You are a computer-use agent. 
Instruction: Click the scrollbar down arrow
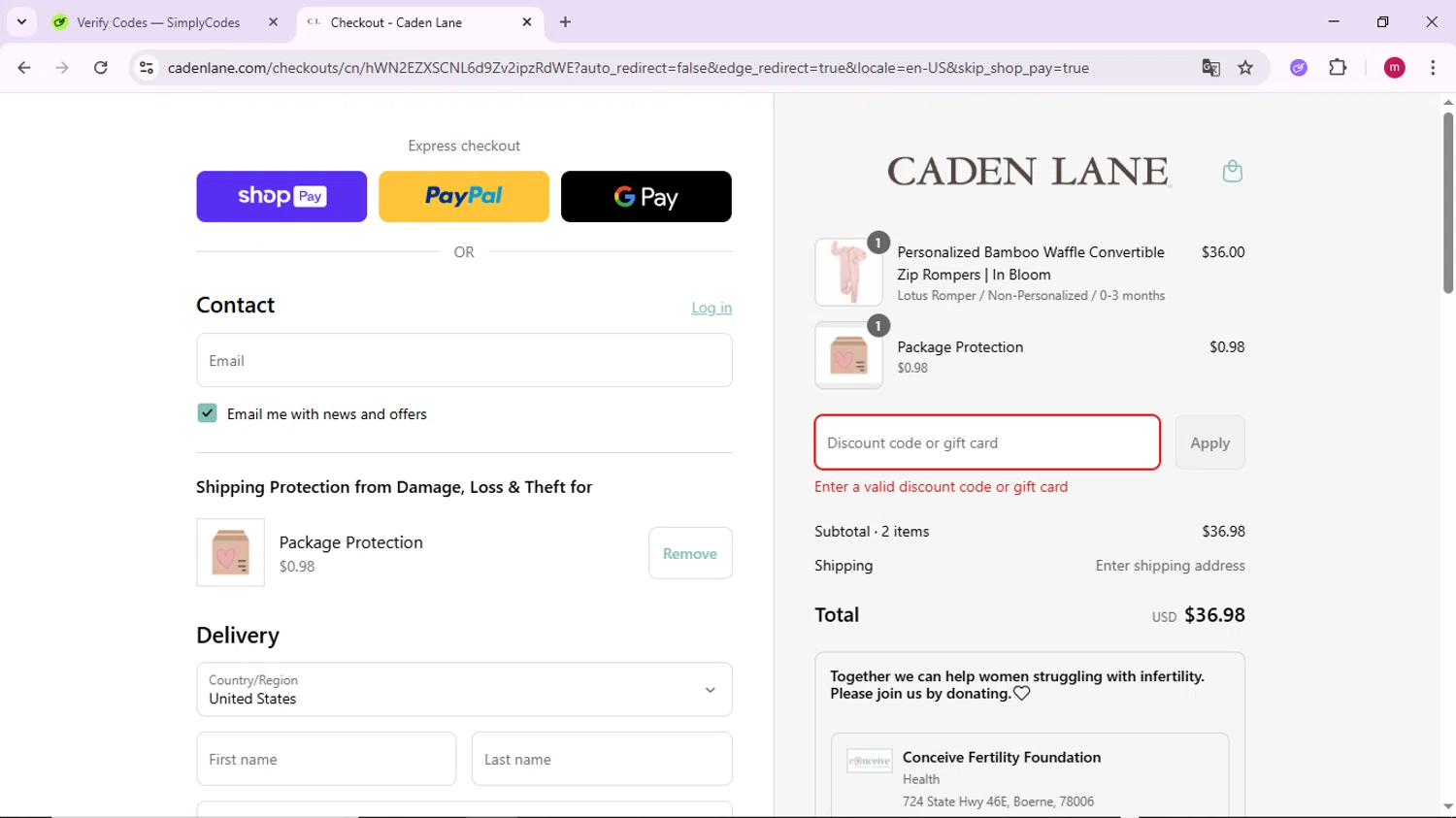pos(1447,807)
